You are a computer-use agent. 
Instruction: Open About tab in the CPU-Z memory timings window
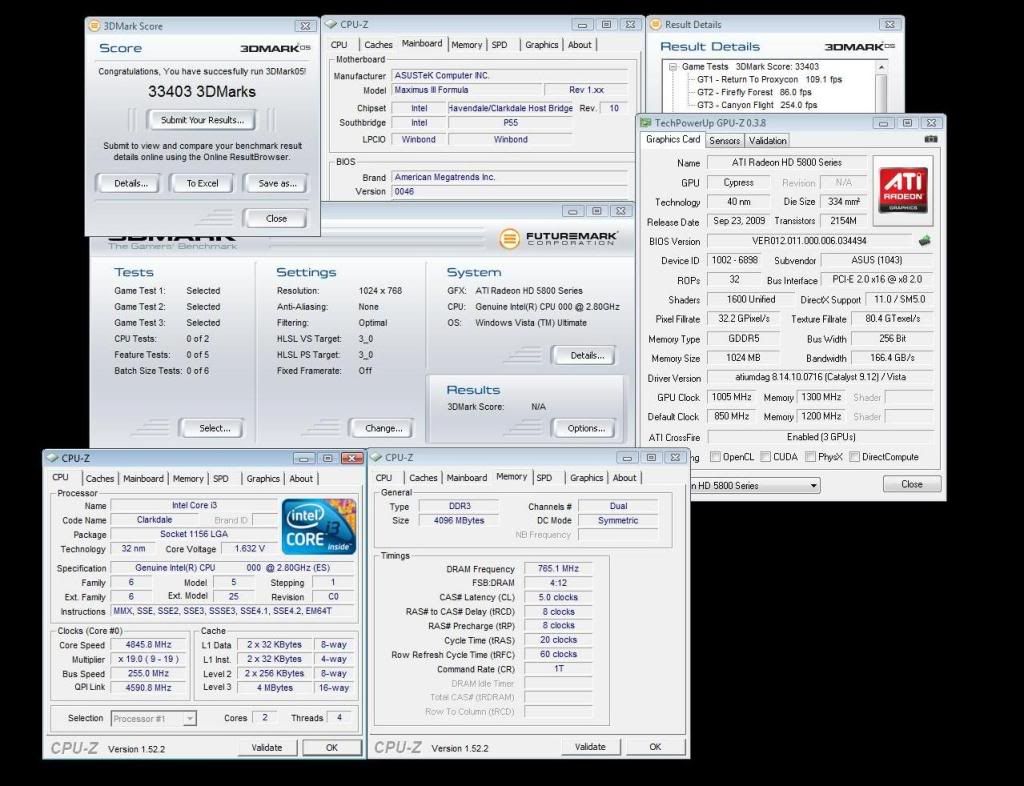[624, 478]
